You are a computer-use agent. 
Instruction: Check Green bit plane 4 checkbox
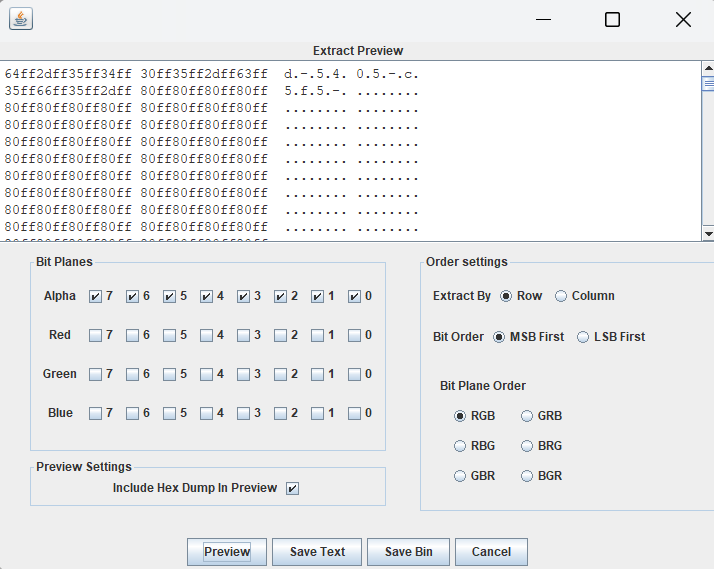[206, 374]
